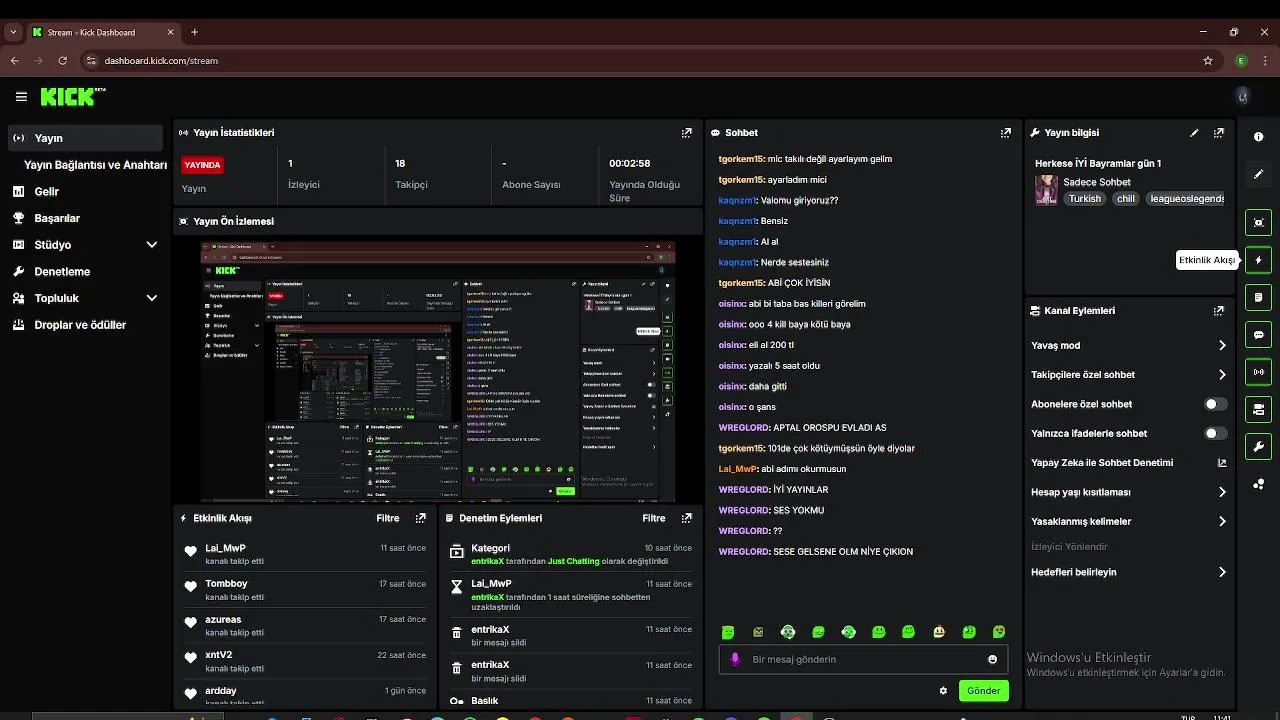
Task: Click the Tombboy follower row in Etkinlik Akışı
Action: tap(306, 590)
